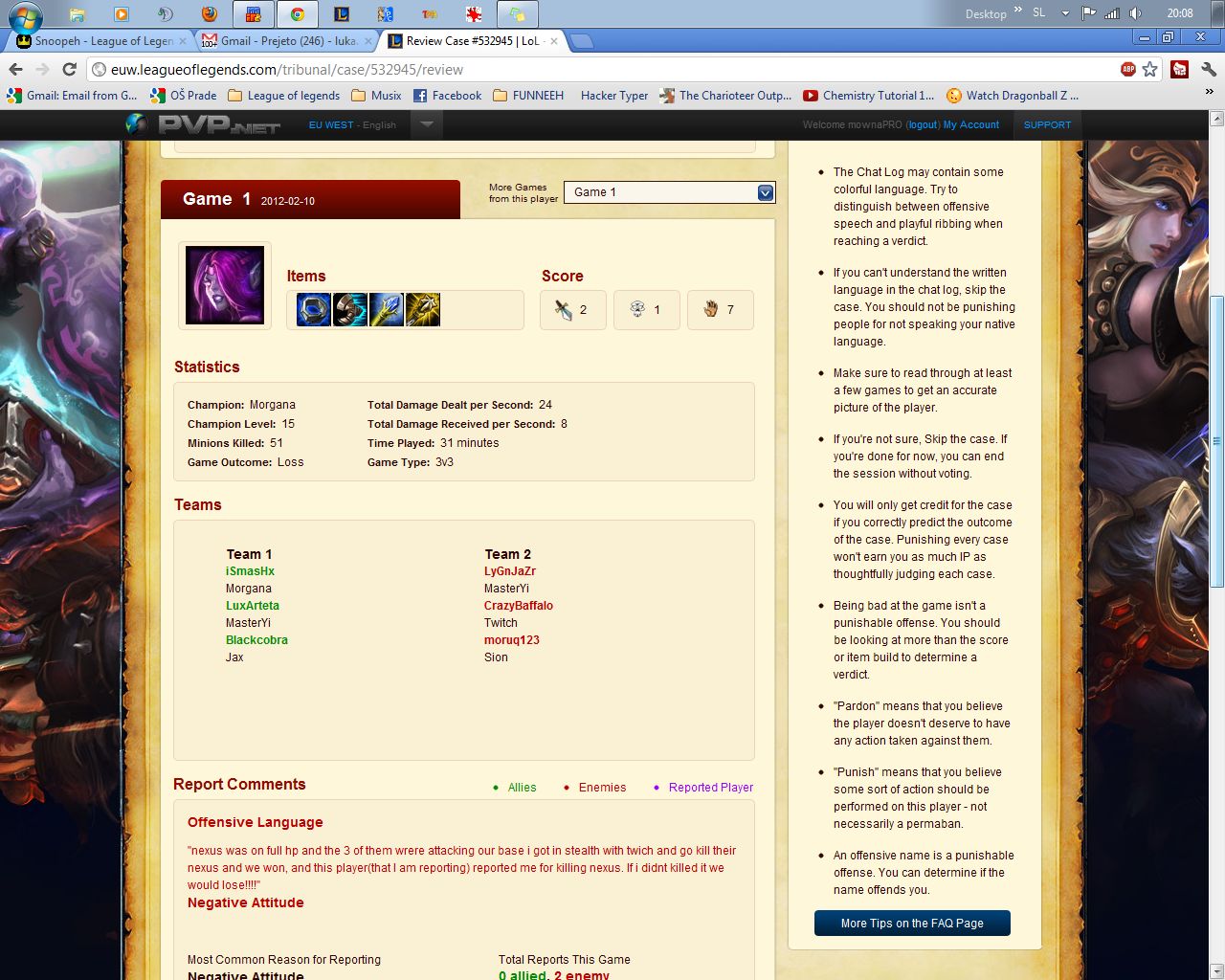Click player name iSmasHx in Team 1
Image resolution: width=1225 pixels, height=980 pixels.
tap(251, 571)
